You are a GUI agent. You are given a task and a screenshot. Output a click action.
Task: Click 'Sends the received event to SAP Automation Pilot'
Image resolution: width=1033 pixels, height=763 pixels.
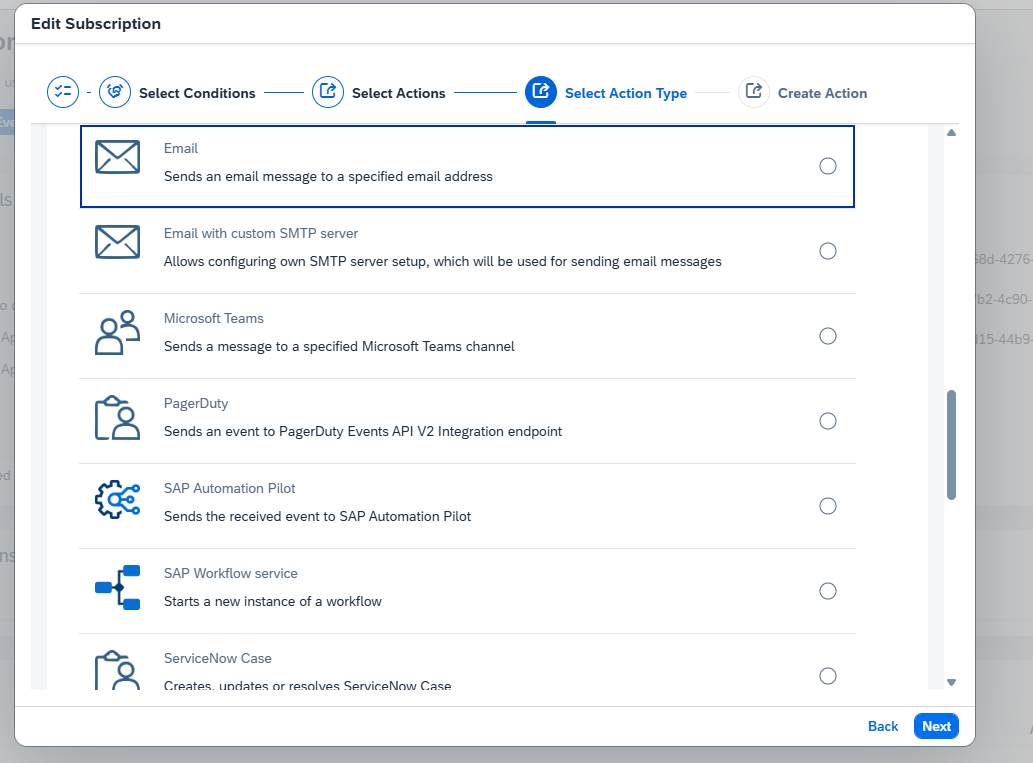pos(318,517)
